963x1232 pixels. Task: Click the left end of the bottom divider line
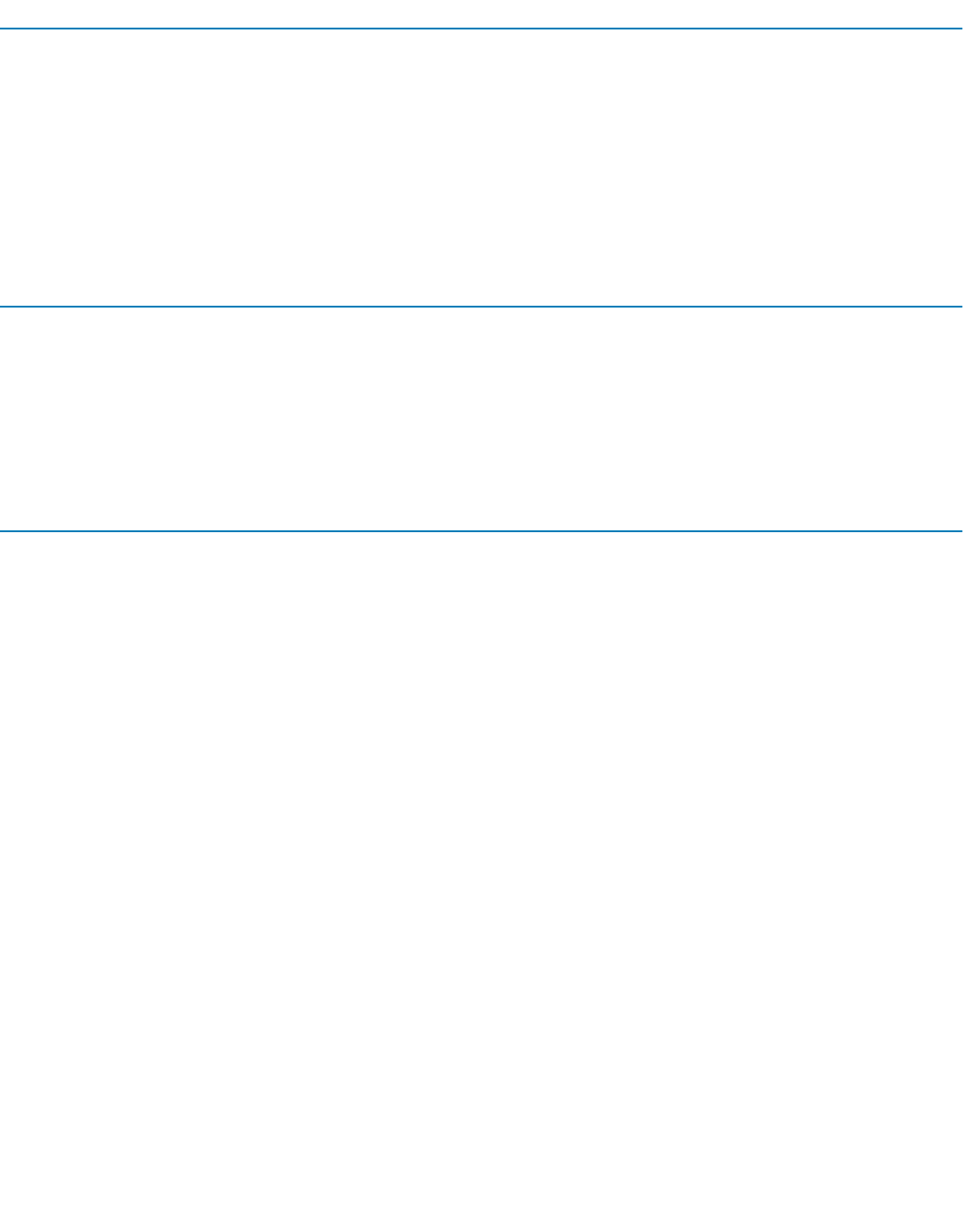pos(4,530)
